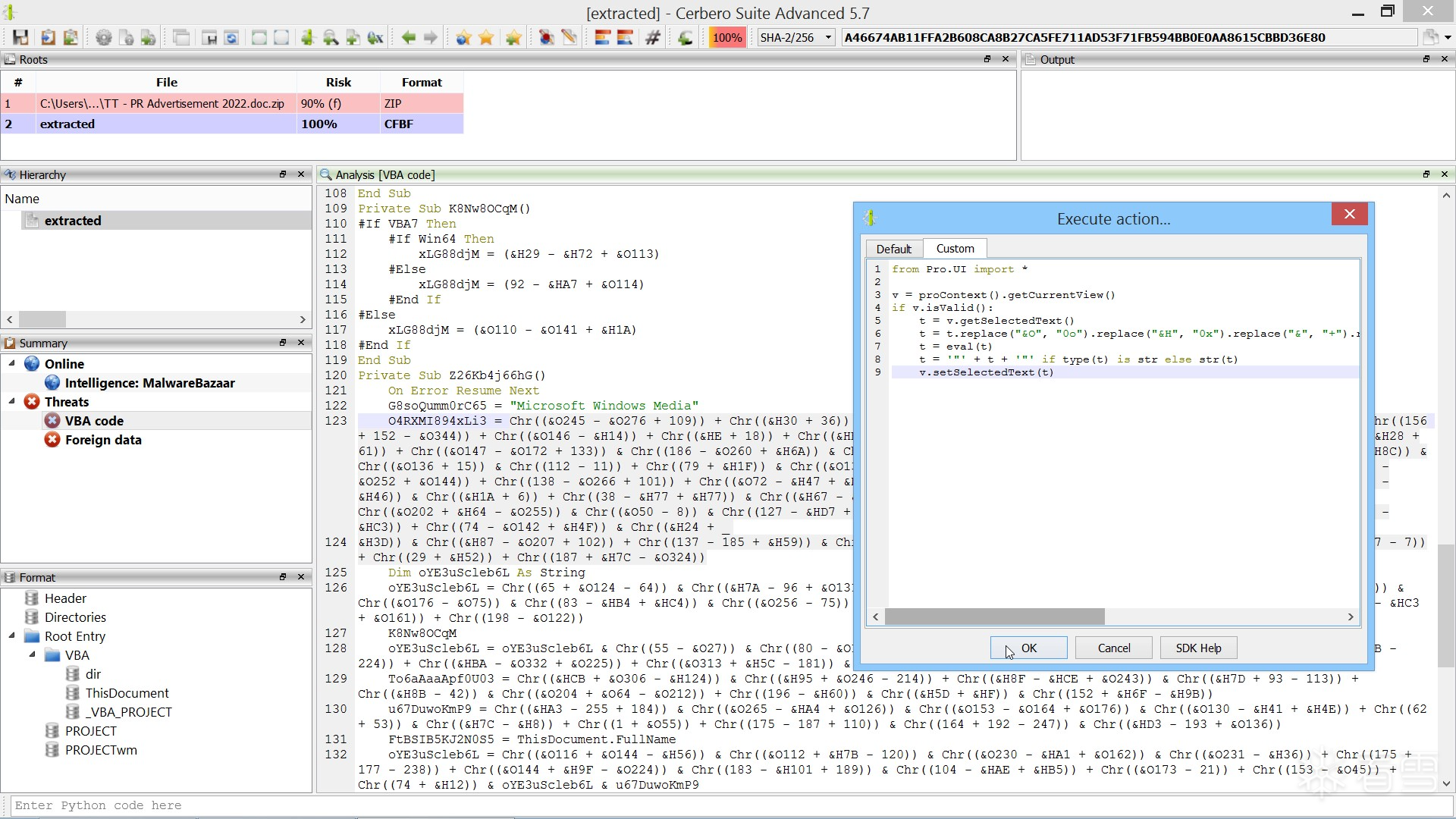Click the settings gear toolbar icon
Viewport: 1456px width, 819px height.
click(x=104, y=37)
